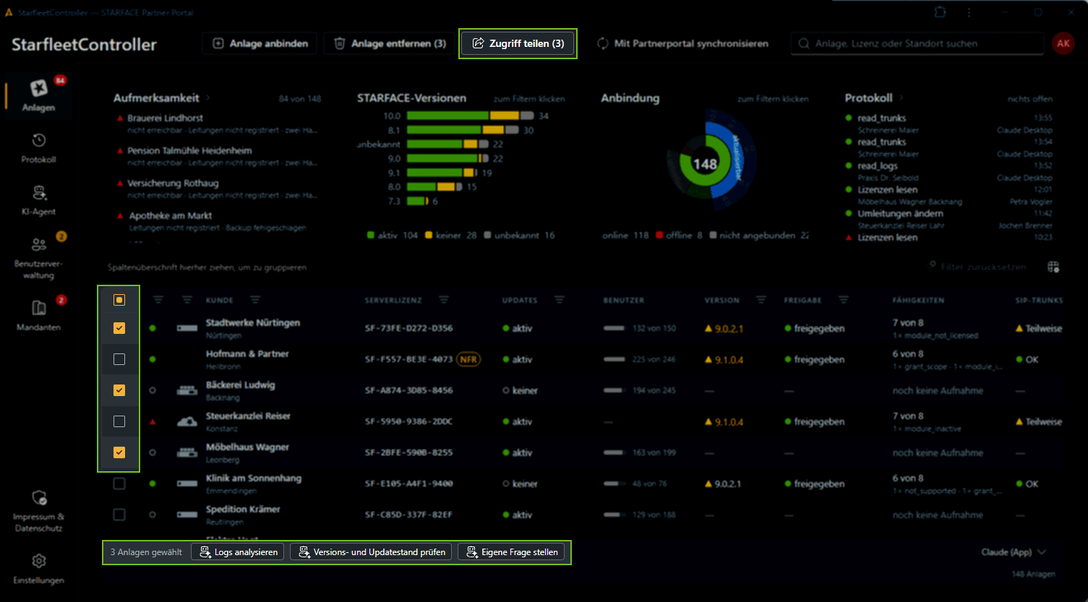Click the filter icon next to VERSION header
1088x602 pixels.
click(761, 300)
